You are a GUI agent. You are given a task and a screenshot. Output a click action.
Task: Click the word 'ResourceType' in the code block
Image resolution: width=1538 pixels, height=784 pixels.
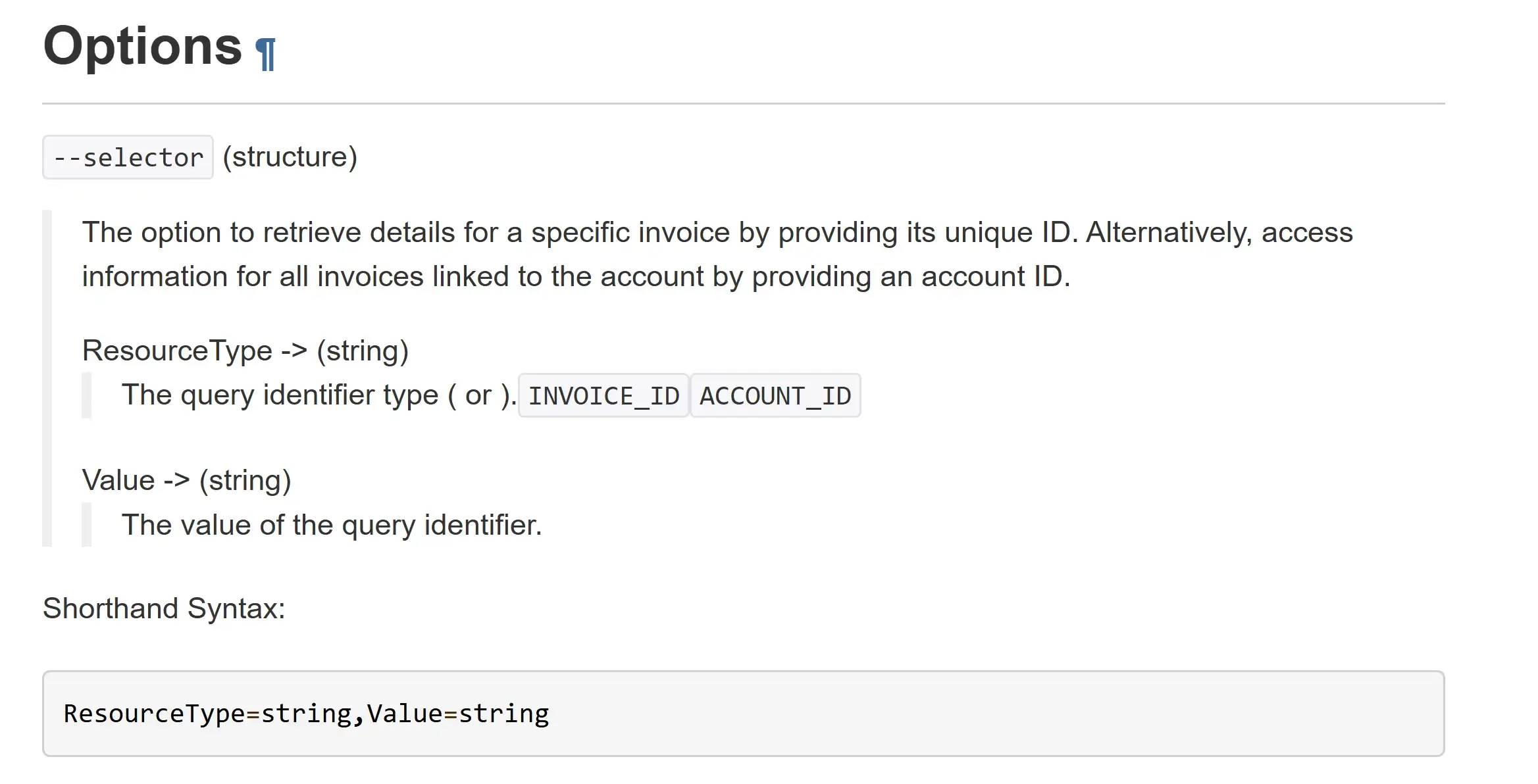pyautogui.click(x=155, y=714)
